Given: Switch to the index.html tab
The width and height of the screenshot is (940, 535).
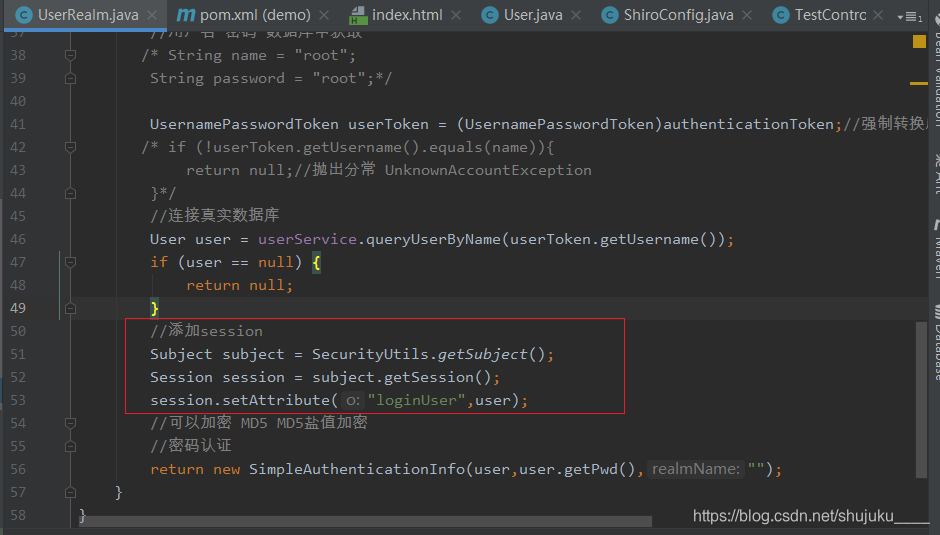Looking at the screenshot, I should pos(407,15).
